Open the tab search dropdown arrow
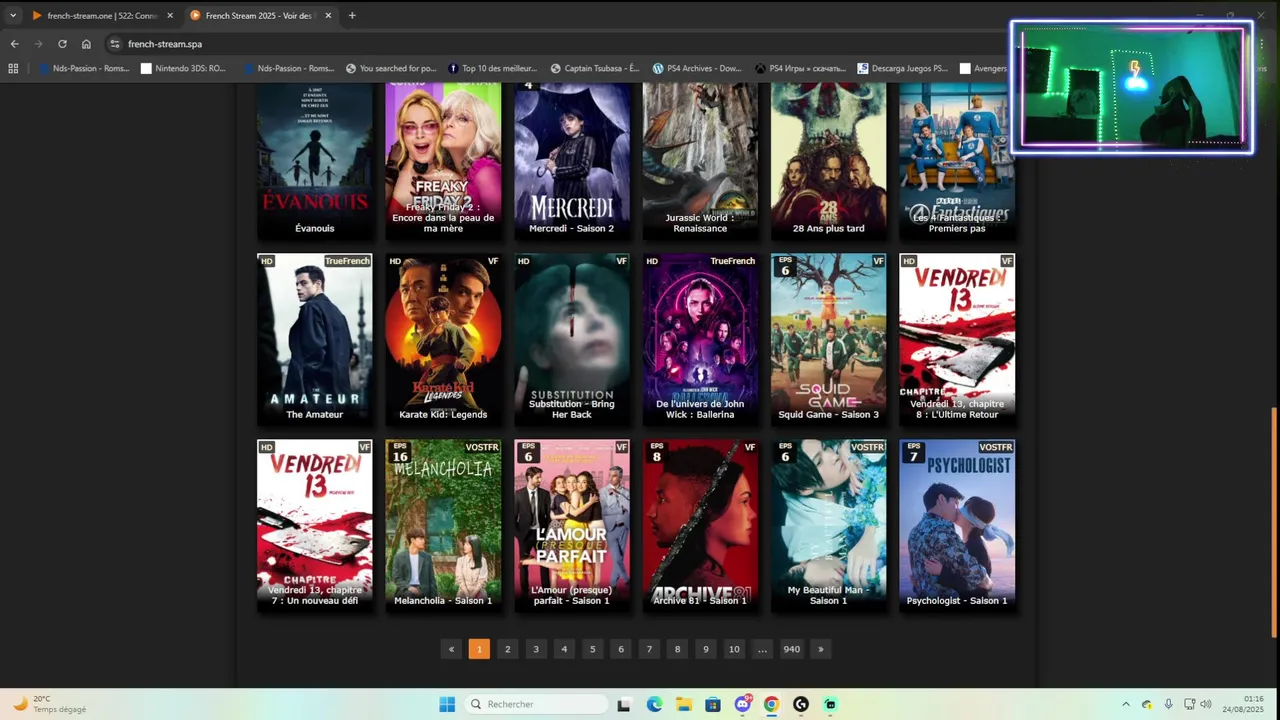 point(13,16)
